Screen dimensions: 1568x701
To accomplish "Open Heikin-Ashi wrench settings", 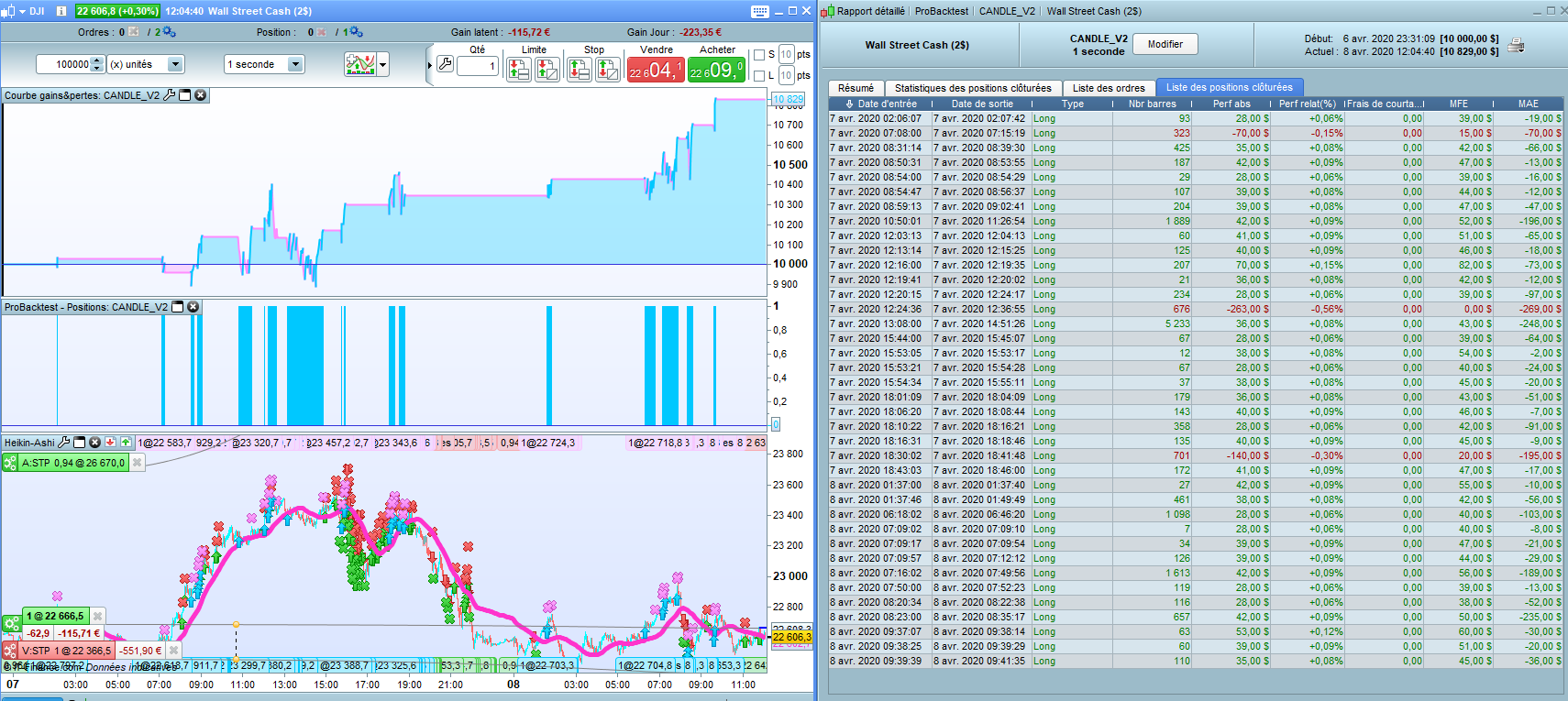I will coord(64,443).
